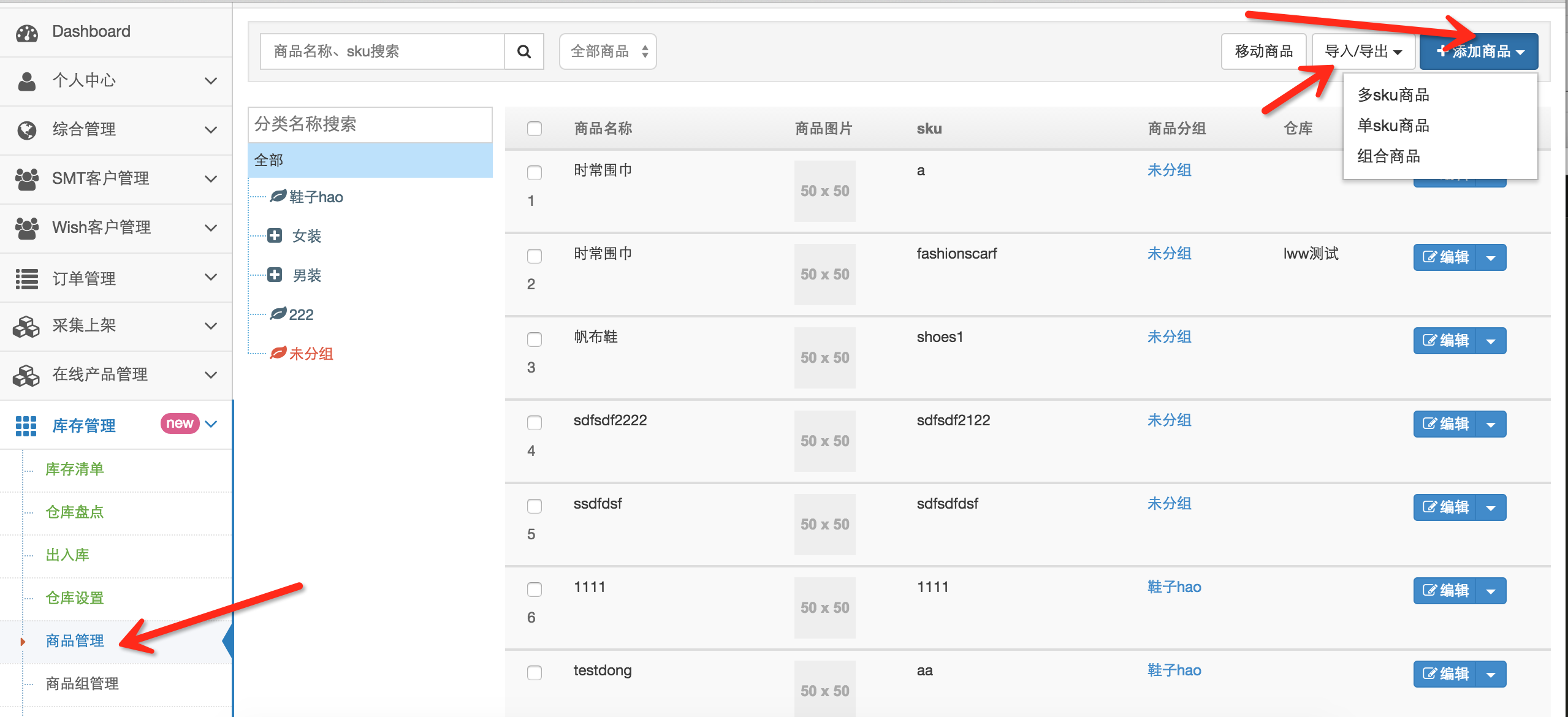
Task: Open the 商品组管理 submenu item
Action: point(82,684)
